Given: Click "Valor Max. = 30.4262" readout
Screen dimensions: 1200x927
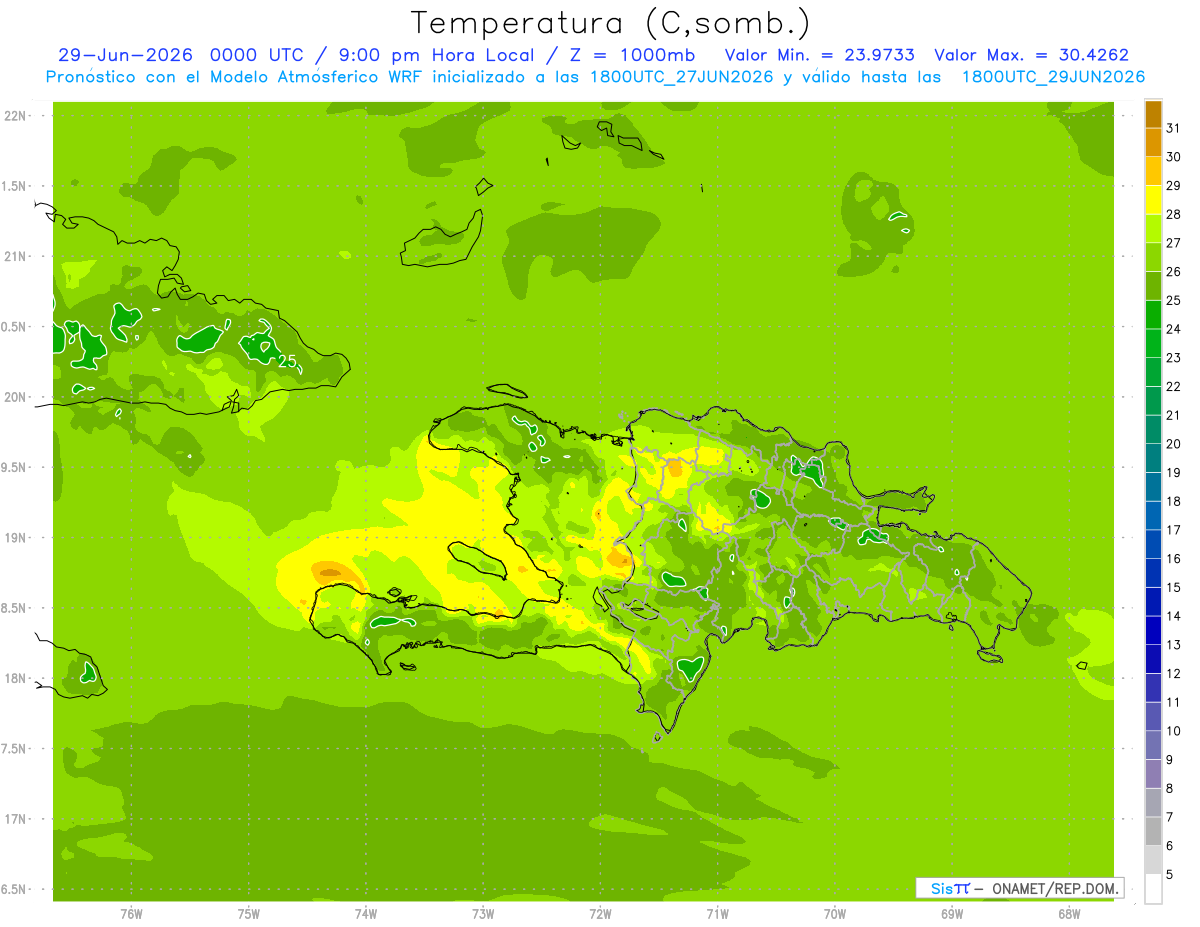Looking at the screenshot, I should coord(1031,55).
